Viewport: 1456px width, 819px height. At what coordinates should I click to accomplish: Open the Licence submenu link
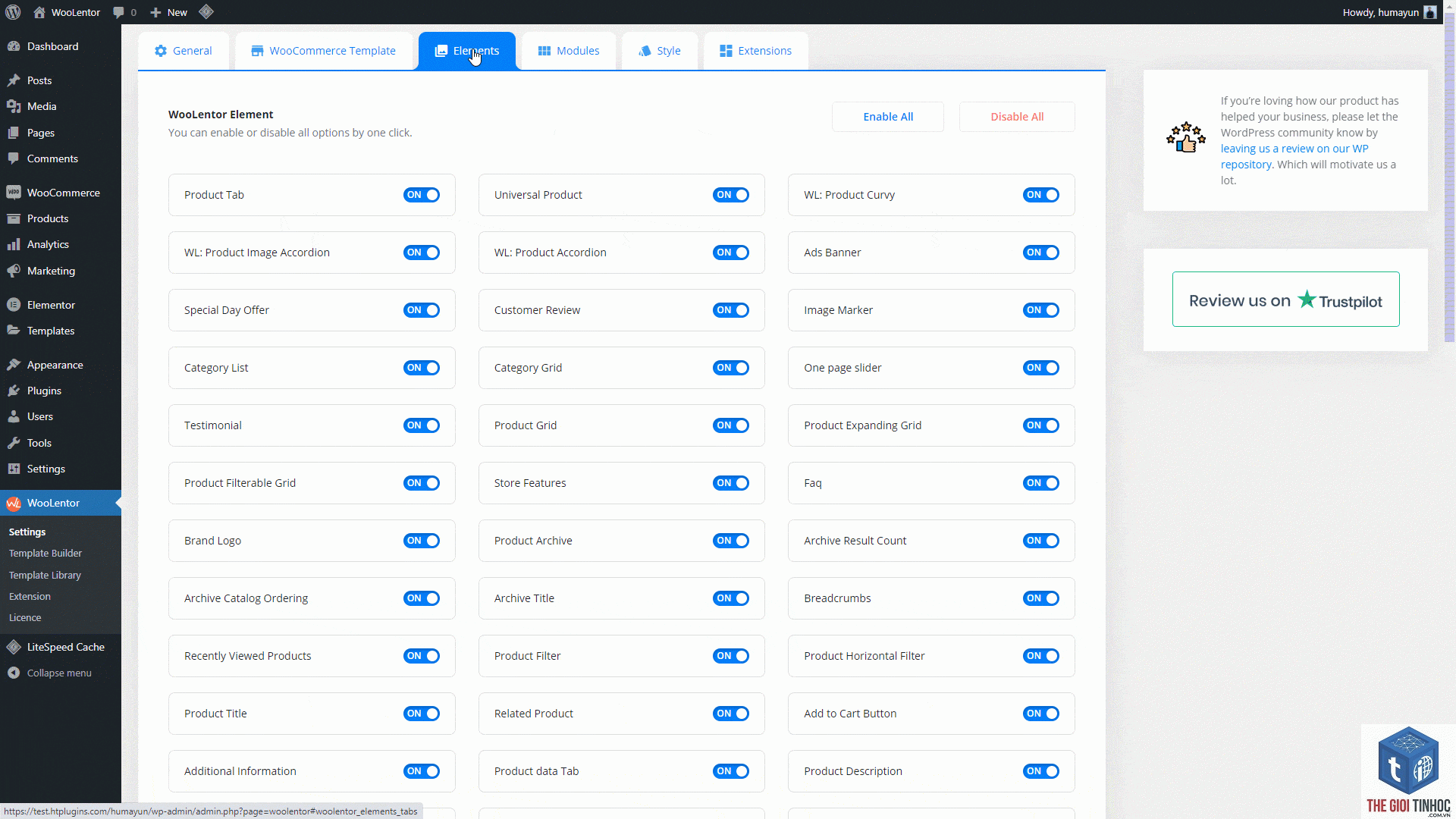tap(25, 618)
